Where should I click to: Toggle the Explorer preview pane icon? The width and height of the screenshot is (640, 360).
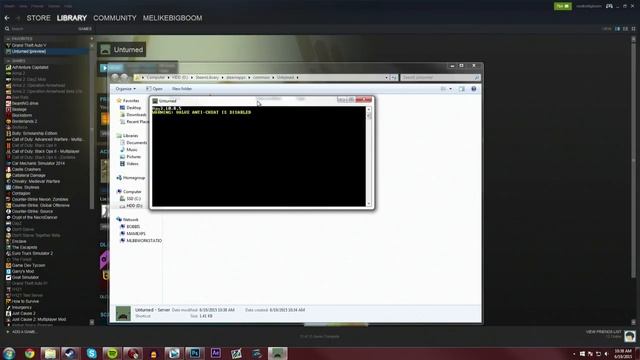pyautogui.click(x=462, y=89)
